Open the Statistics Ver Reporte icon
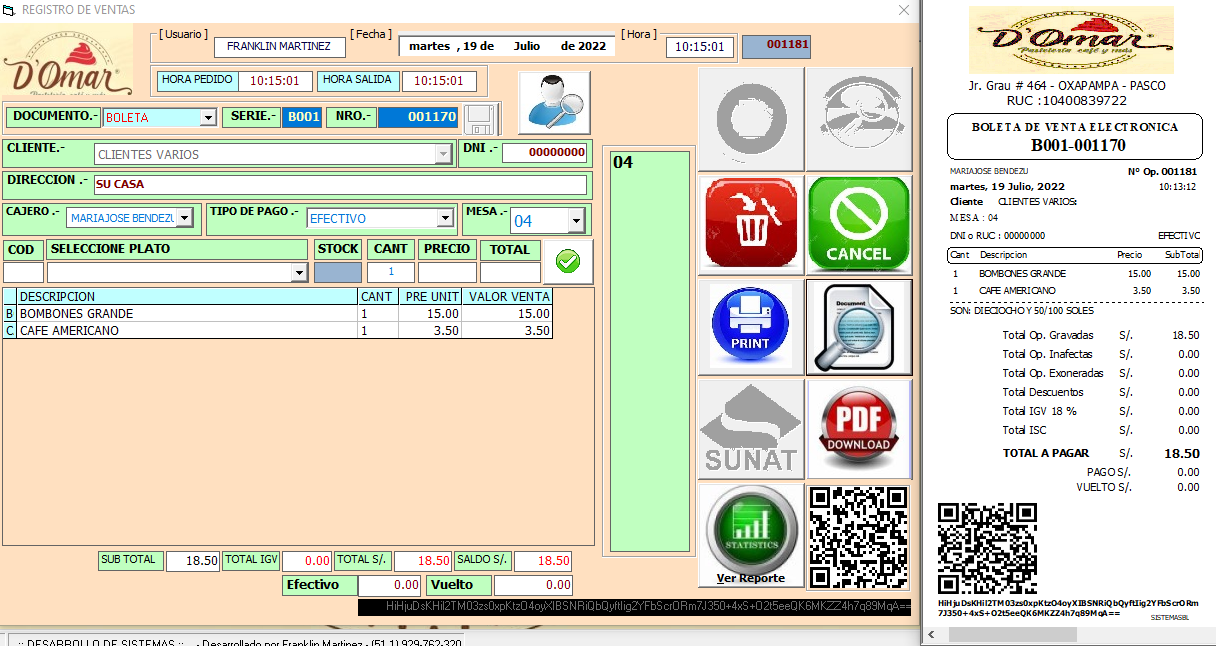The image size is (1216, 646). pos(752,535)
